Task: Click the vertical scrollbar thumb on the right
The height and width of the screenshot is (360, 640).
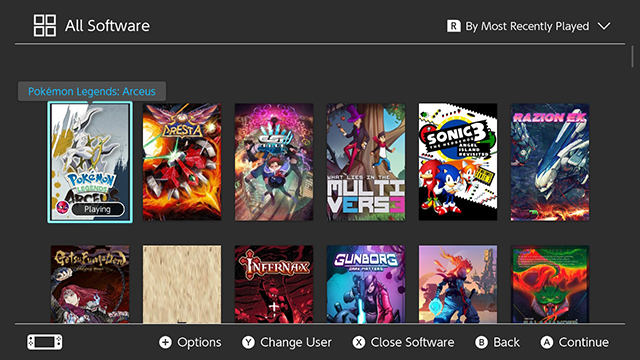Action: [632, 56]
